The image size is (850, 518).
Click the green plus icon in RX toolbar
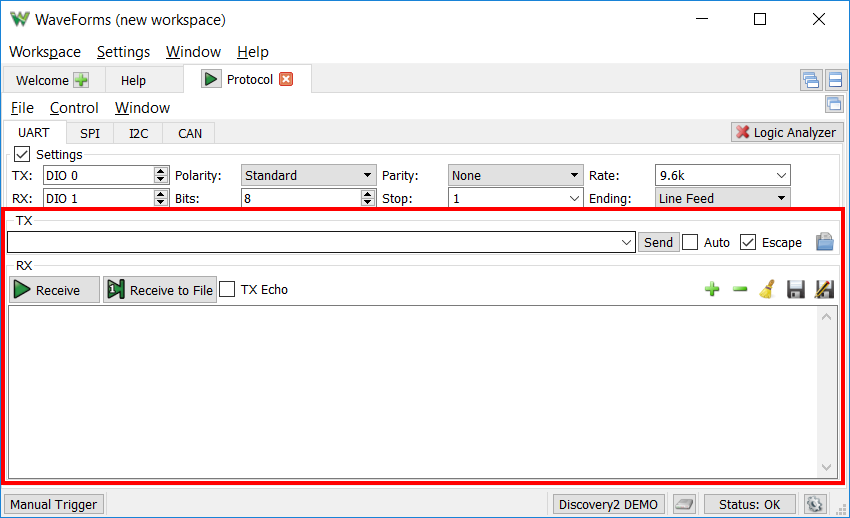click(712, 289)
